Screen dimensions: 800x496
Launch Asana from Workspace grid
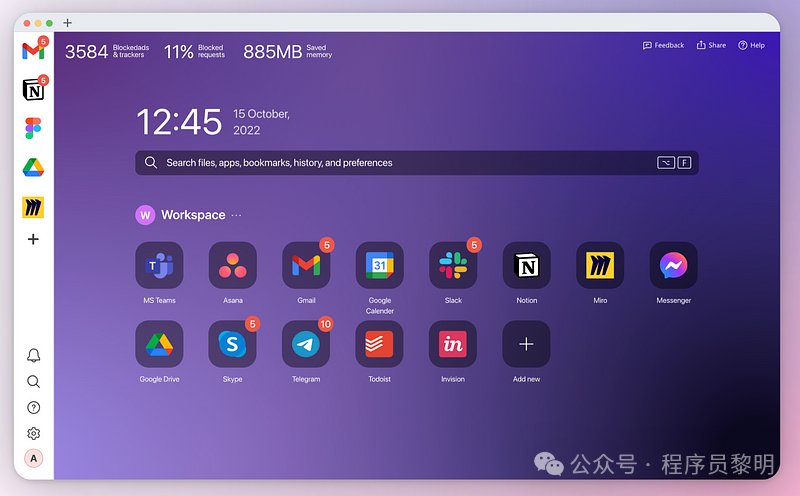(x=233, y=265)
